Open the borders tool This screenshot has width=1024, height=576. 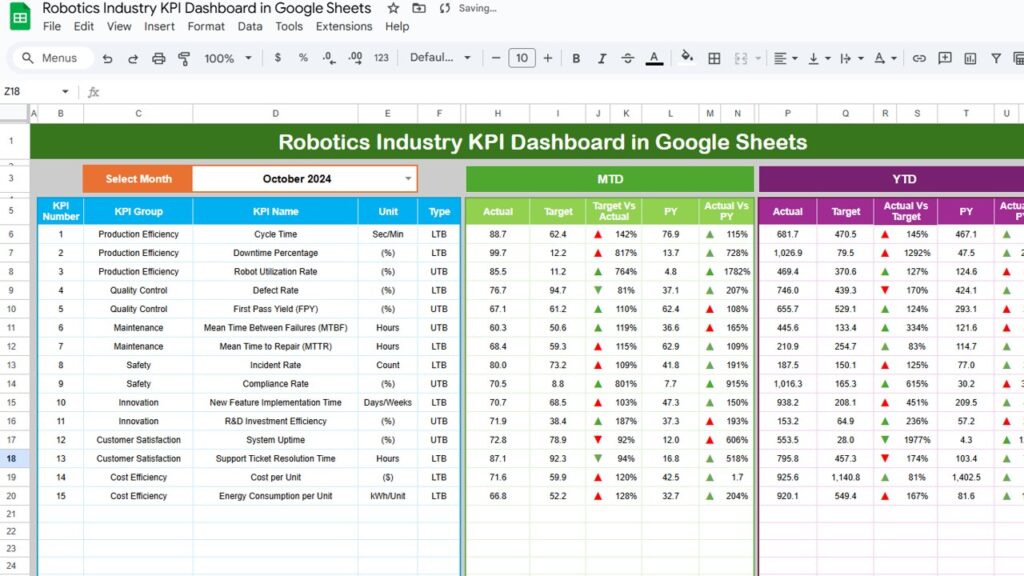click(714, 58)
